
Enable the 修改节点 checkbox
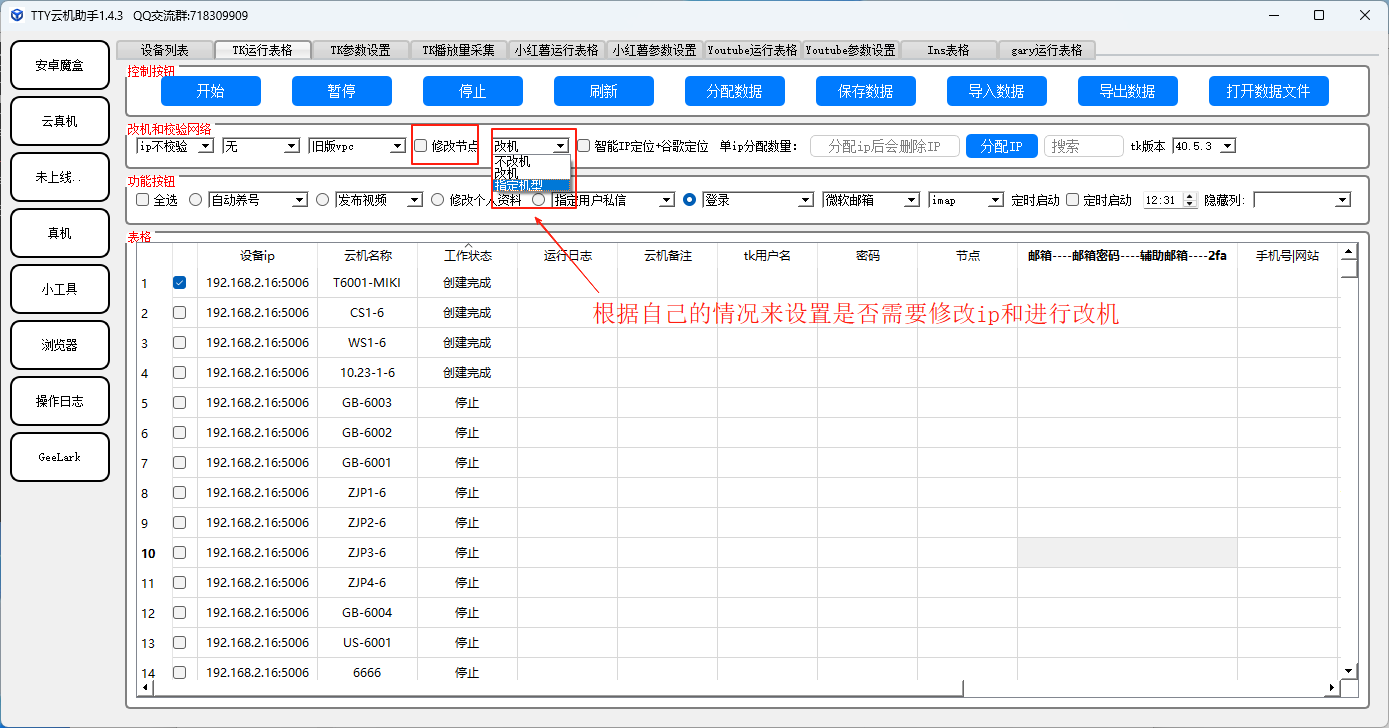point(421,146)
